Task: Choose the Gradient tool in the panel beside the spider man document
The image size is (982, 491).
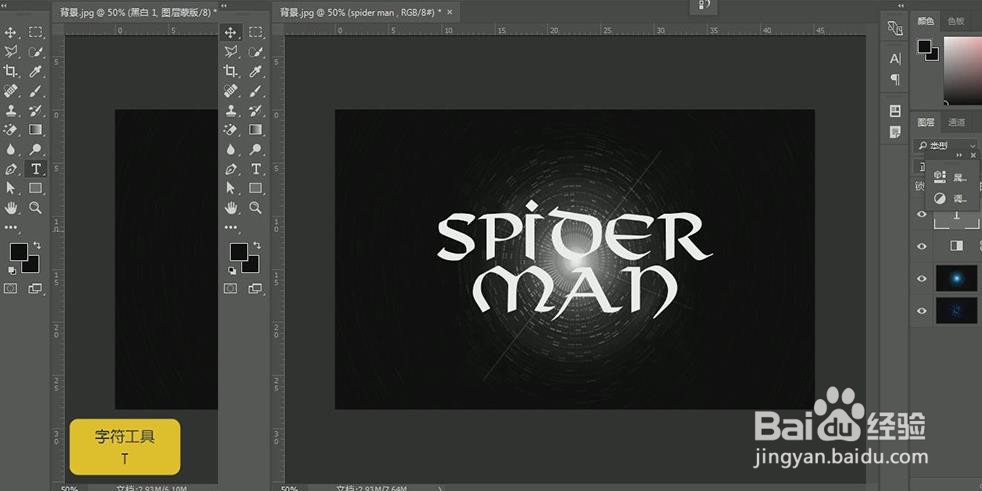Action: coord(256,130)
